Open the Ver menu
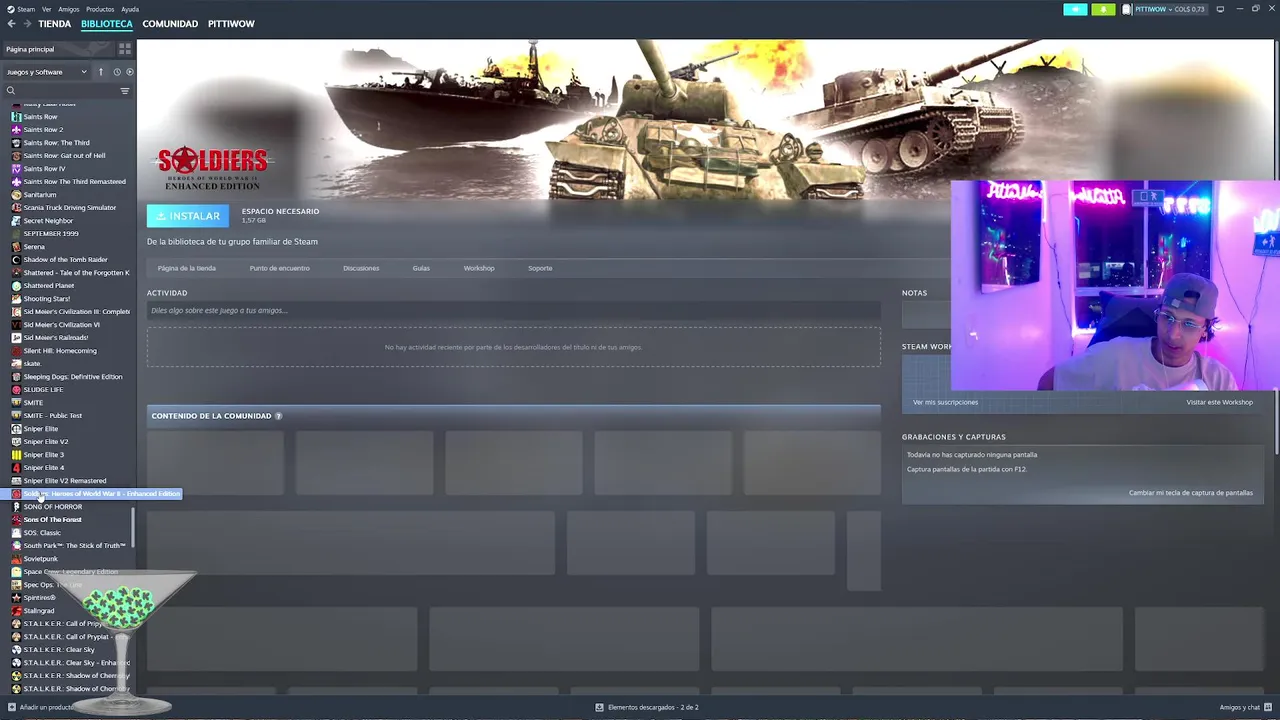Screen dimensions: 1280x720 [x=47, y=9]
